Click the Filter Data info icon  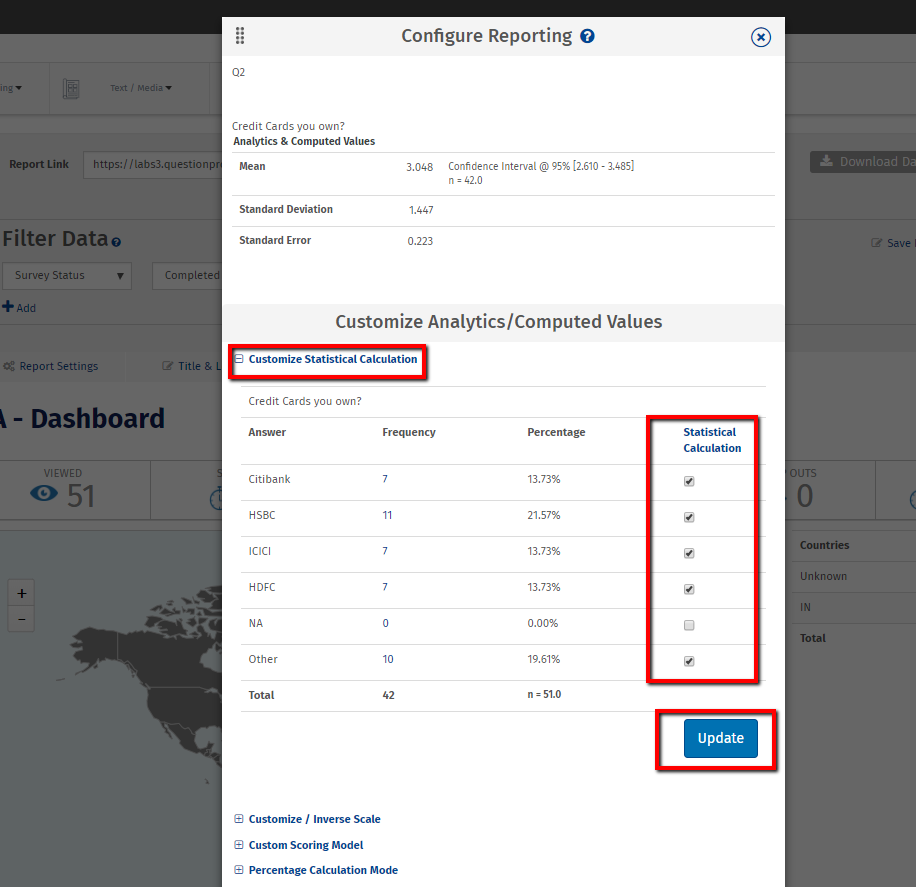click(116, 242)
